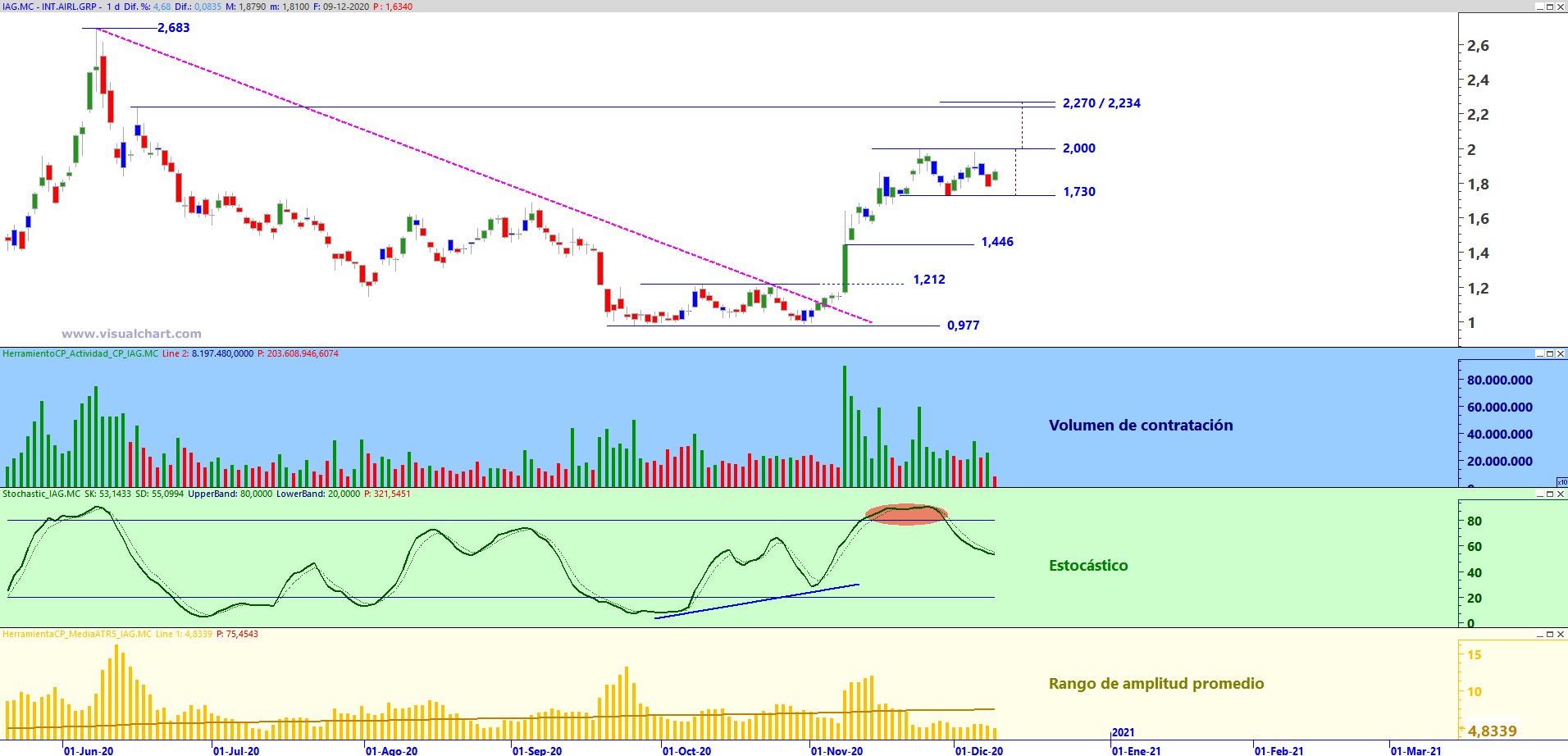Screen dimensions: 1568x756
Task: Click the 01-Jul-20 date on time axis
Action: point(236,750)
